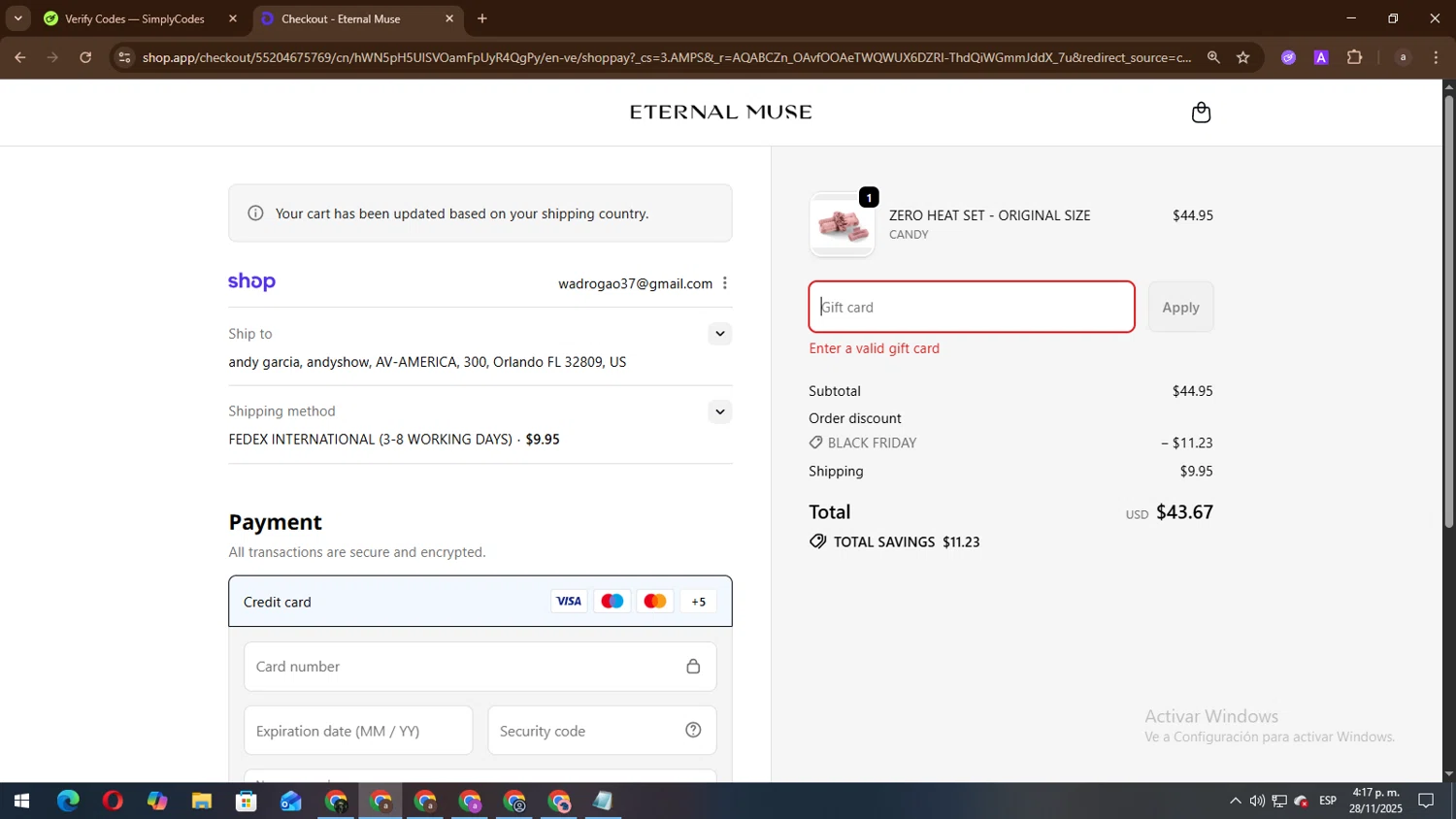Image resolution: width=1456 pixels, height=819 pixels.
Task: Click the Security code help icon
Action: 693,731
